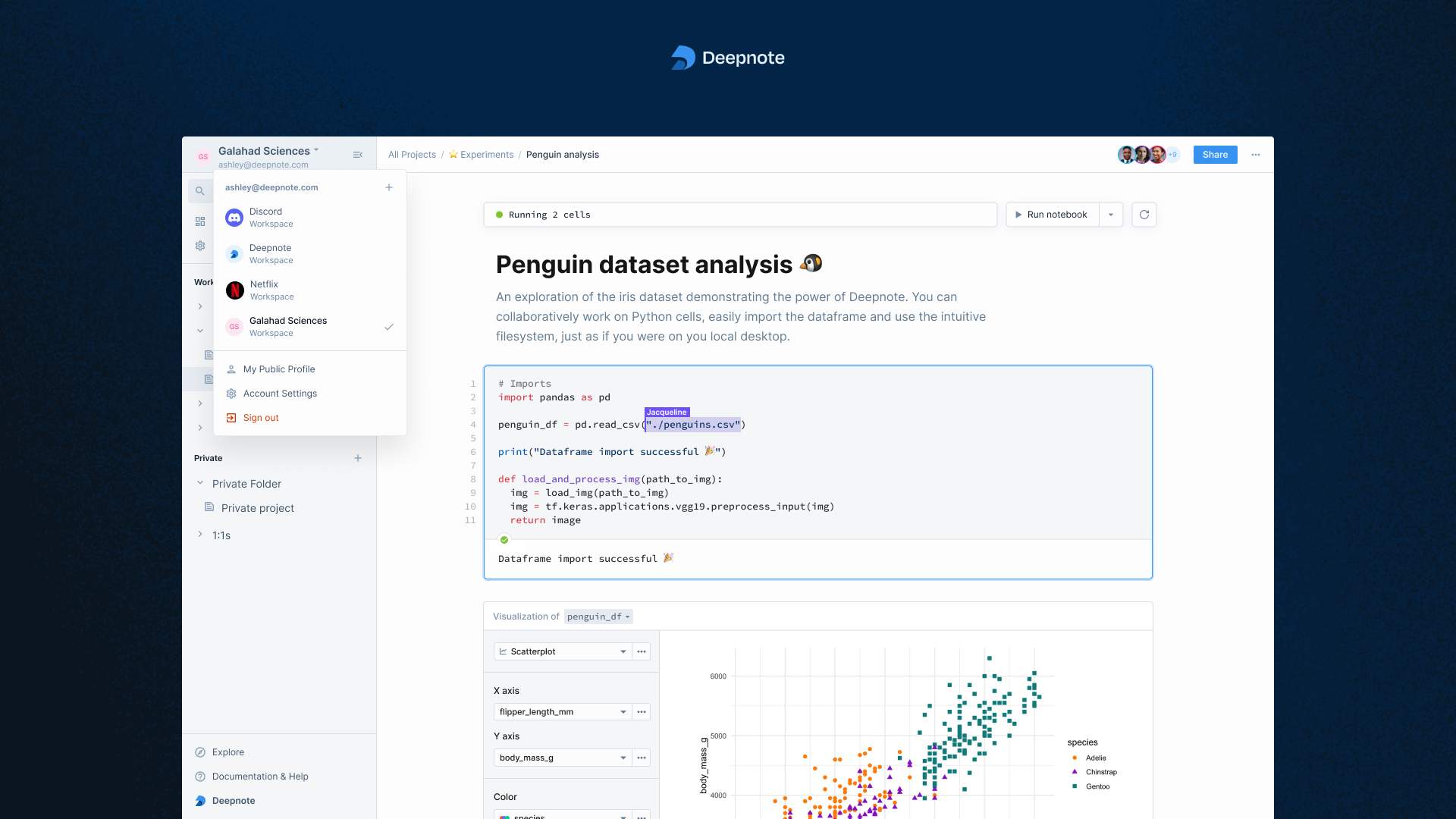Collapse the Private Folder chevron
This screenshot has height=819, width=1456.
(x=200, y=483)
